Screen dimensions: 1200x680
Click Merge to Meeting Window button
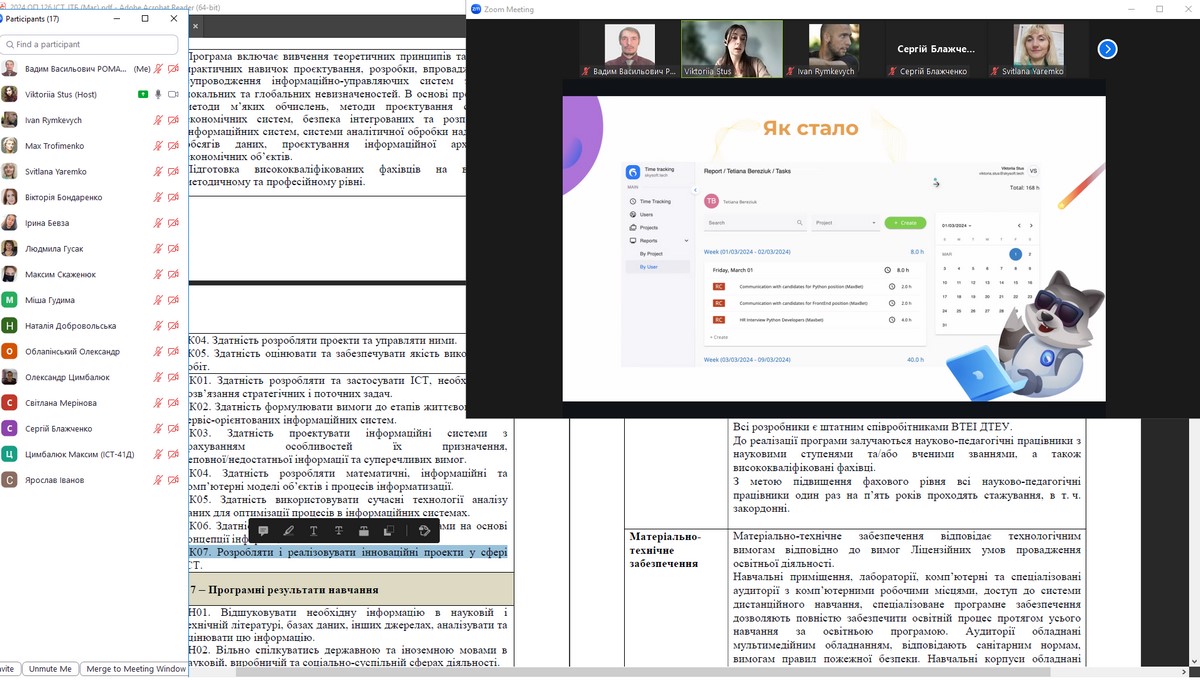pyautogui.click(x=136, y=669)
